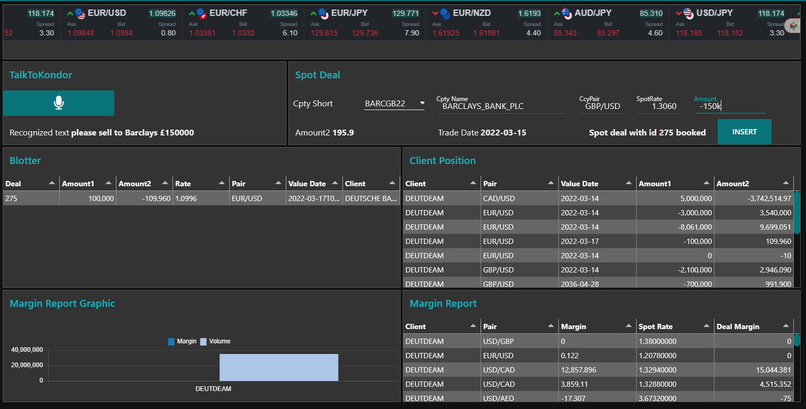Click the EUR/CHF currency flag icon
This screenshot has height=409, width=806.
click(x=202, y=14)
